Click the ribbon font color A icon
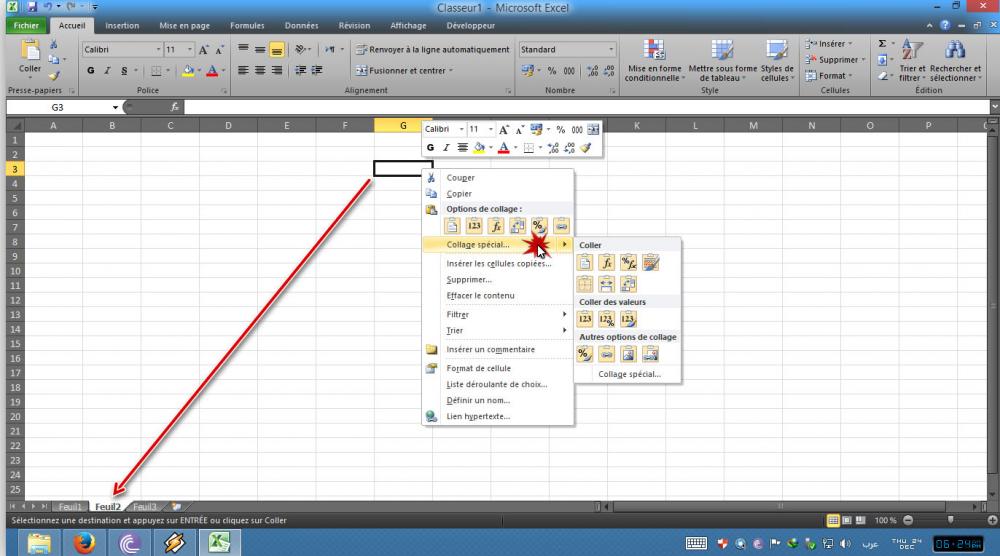Viewport: 1000px width, 556px height. click(x=212, y=71)
